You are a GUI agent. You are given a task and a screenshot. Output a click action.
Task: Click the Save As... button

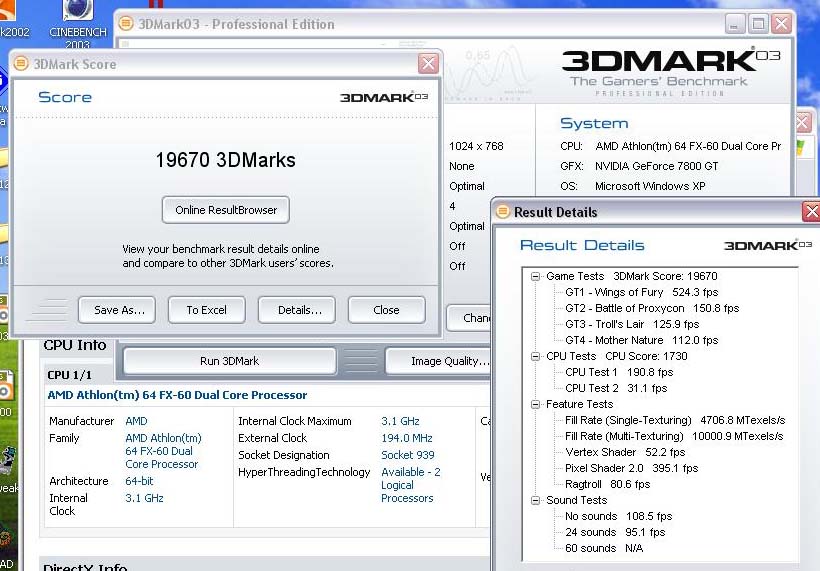click(x=117, y=310)
